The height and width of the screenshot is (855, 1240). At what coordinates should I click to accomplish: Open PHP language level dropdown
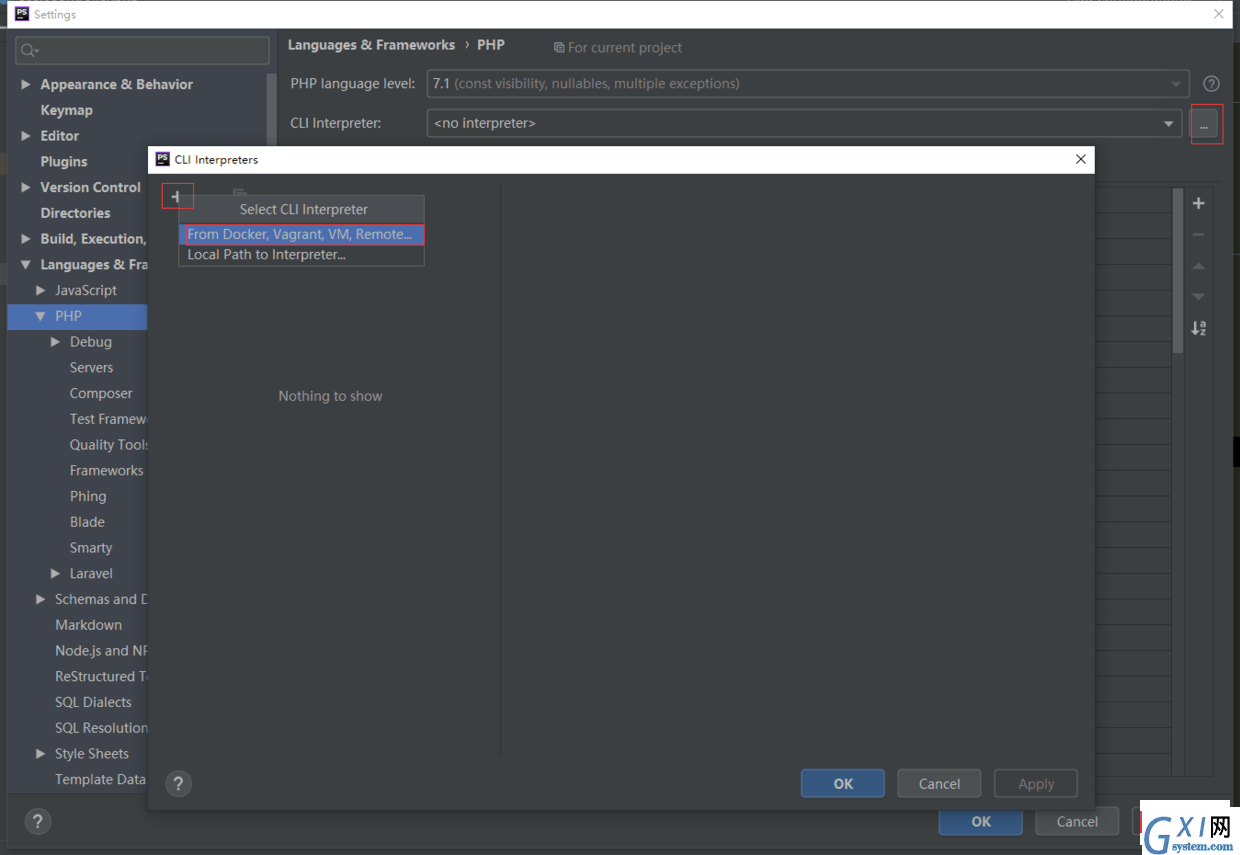tap(808, 84)
